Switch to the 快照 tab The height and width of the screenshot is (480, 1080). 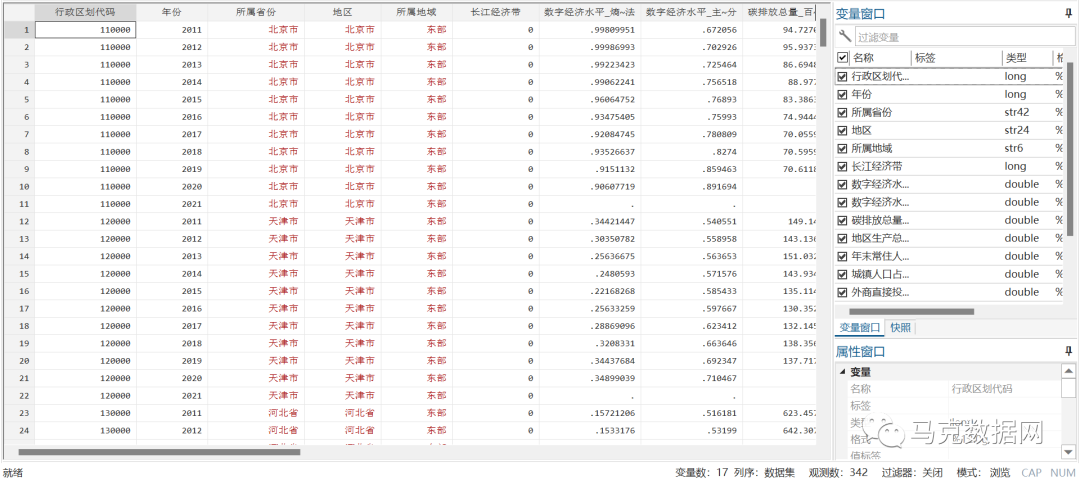[900, 328]
